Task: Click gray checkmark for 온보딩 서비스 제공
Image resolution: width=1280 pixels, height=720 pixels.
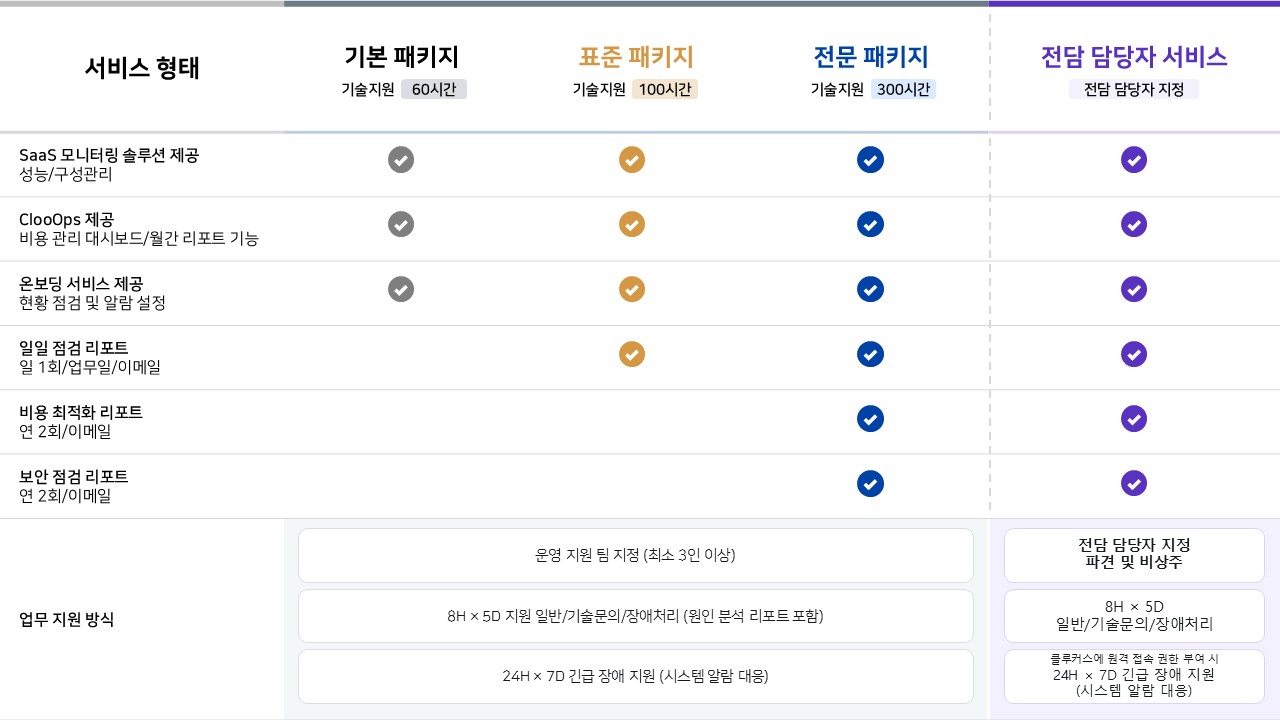Action: pos(401,289)
